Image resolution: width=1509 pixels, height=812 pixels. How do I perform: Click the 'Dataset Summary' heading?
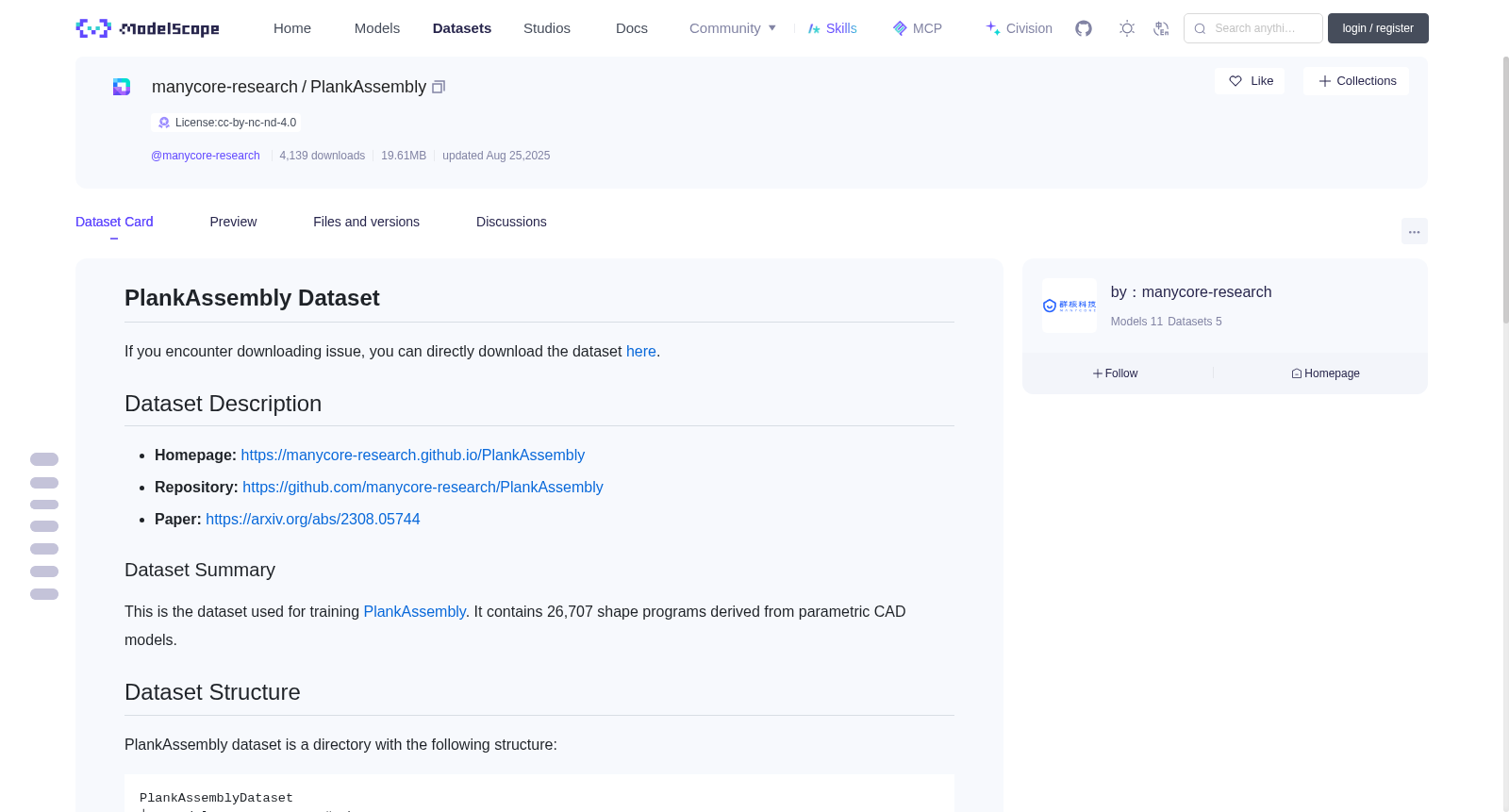(200, 570)
